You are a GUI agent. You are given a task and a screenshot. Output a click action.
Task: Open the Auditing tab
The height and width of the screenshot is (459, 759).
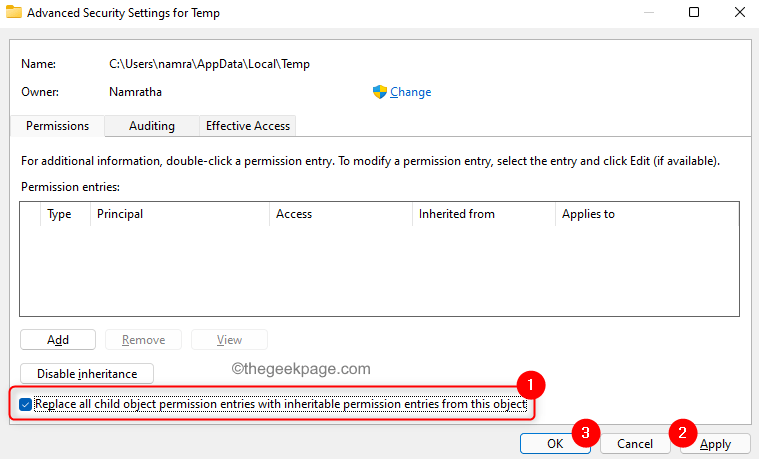pos(152,126)
